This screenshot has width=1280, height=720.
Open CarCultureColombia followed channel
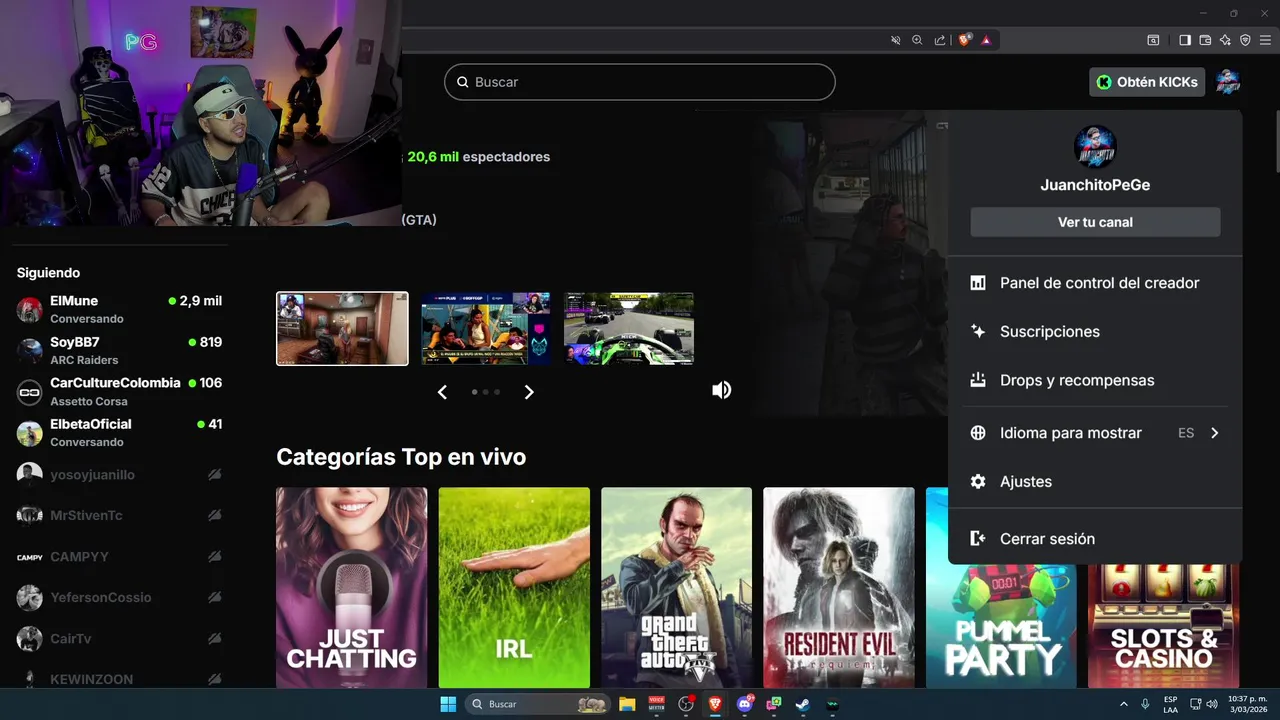(x=120, y=391)
